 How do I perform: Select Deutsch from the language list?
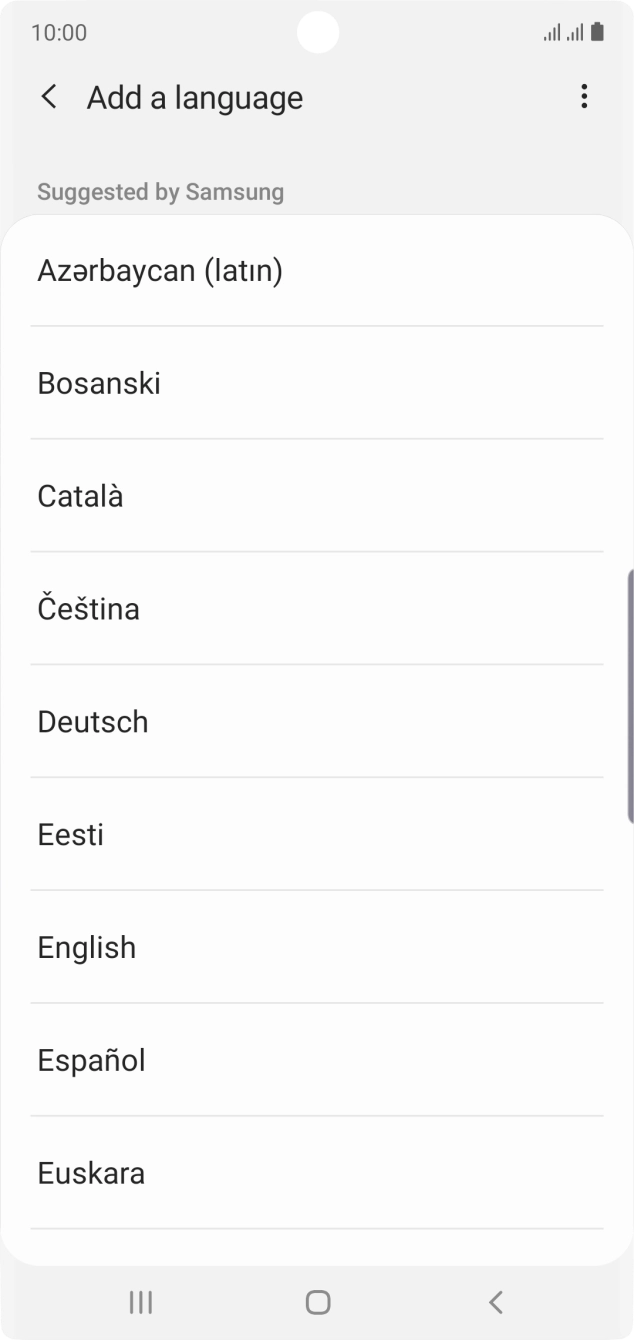92,721
